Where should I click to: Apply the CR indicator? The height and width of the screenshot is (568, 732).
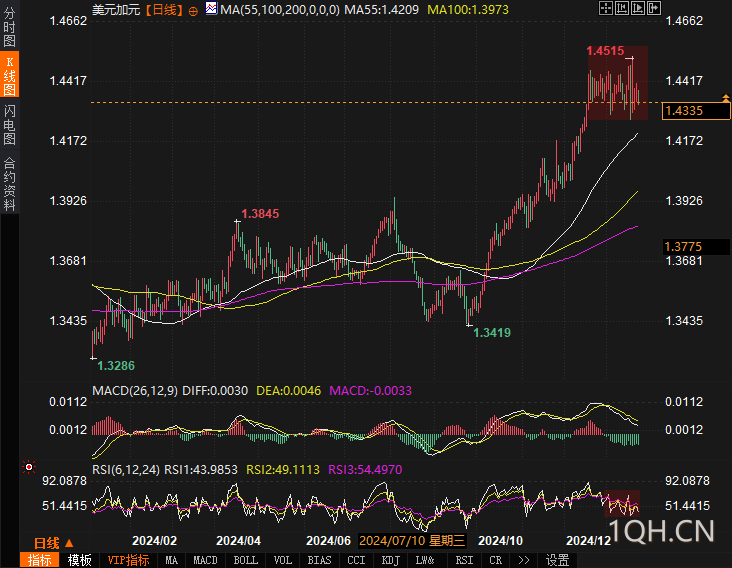(x=496, y=560)
